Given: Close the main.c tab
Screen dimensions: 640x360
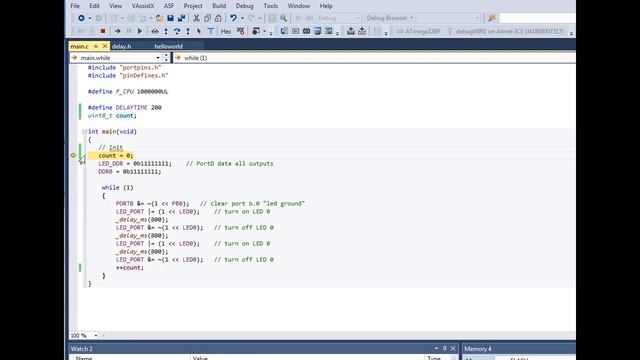Looking at the screenshot, I should (105, 46).
